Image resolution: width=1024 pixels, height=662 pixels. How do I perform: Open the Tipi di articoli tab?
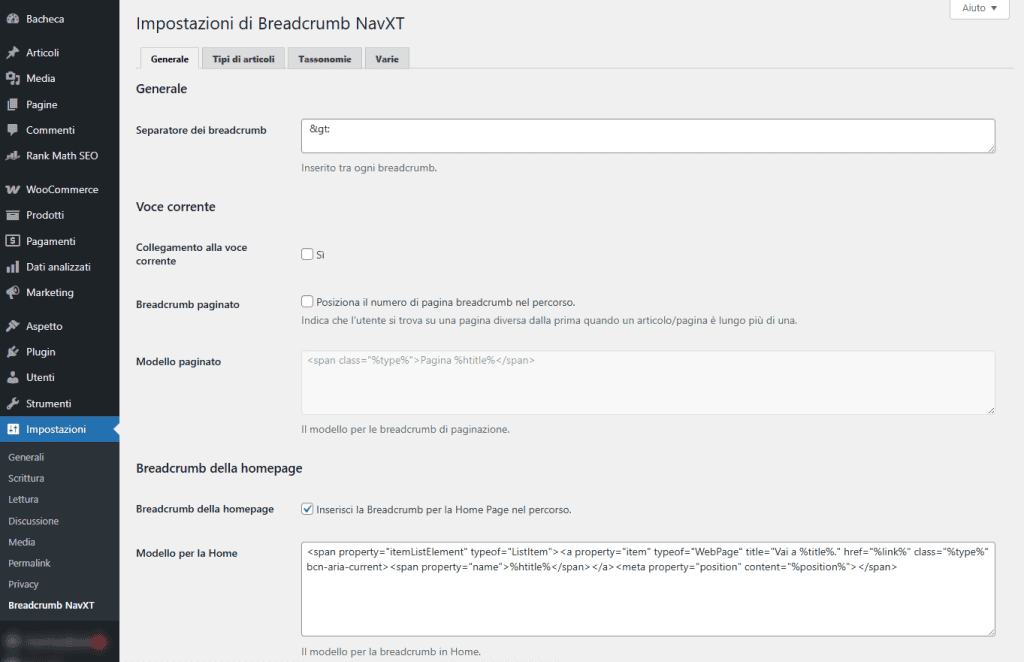pyautogui.click(x=241, y=58)
